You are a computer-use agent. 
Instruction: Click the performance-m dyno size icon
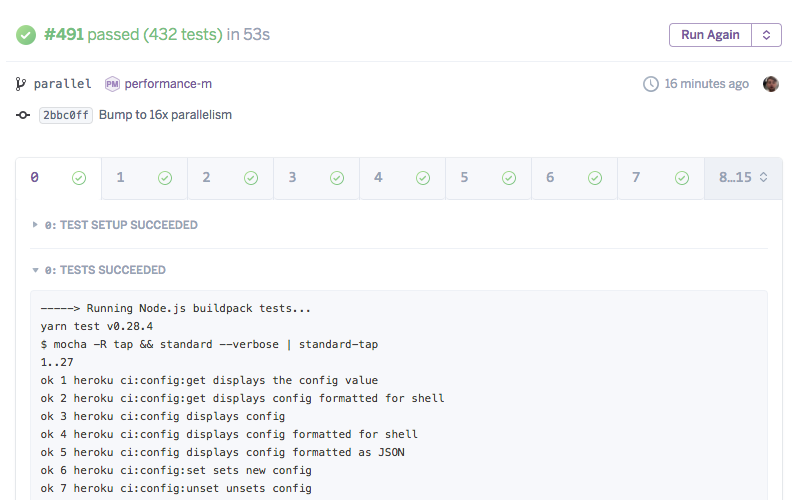pos(112,84)
